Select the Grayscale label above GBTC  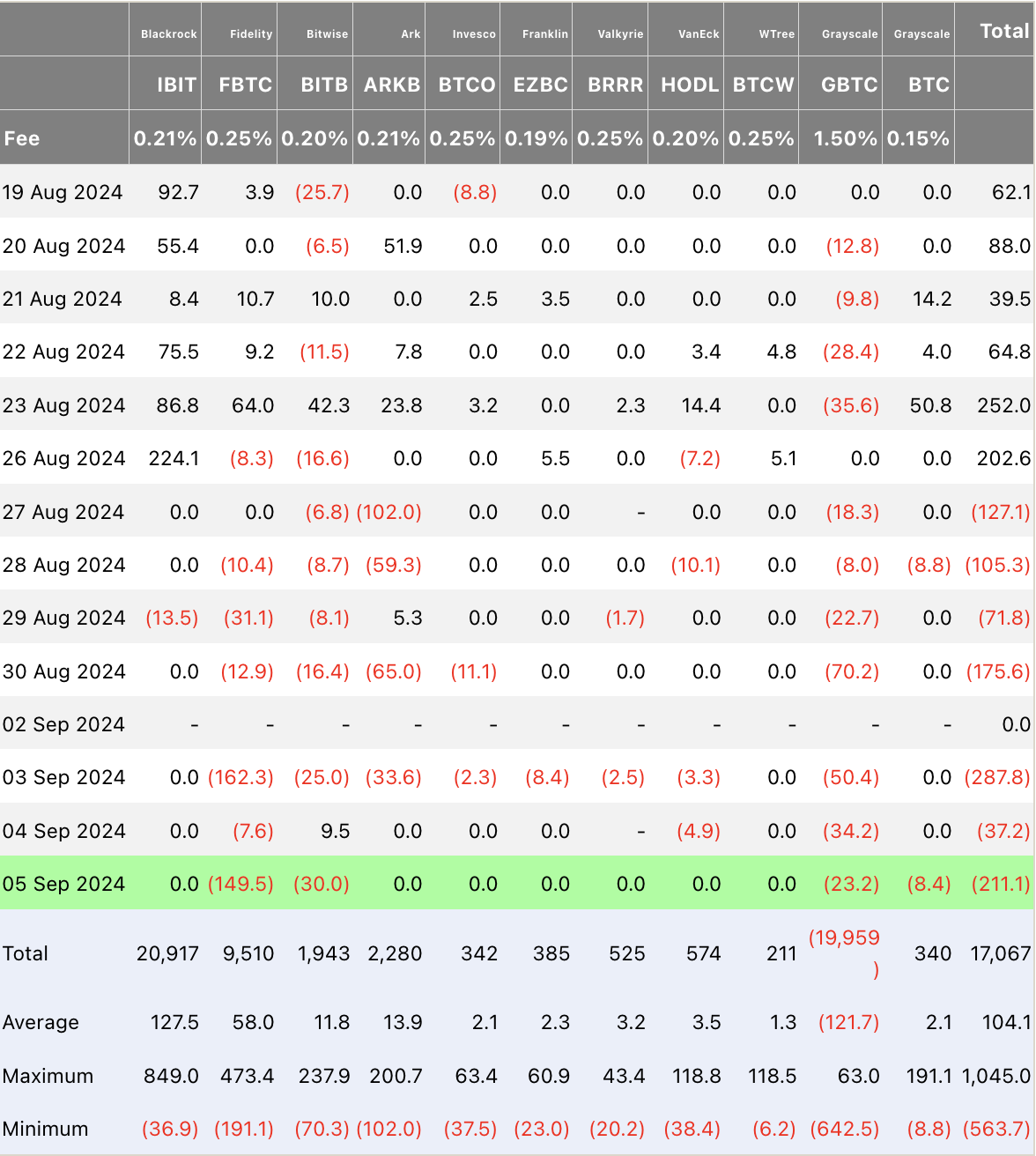tap(850, 34)
